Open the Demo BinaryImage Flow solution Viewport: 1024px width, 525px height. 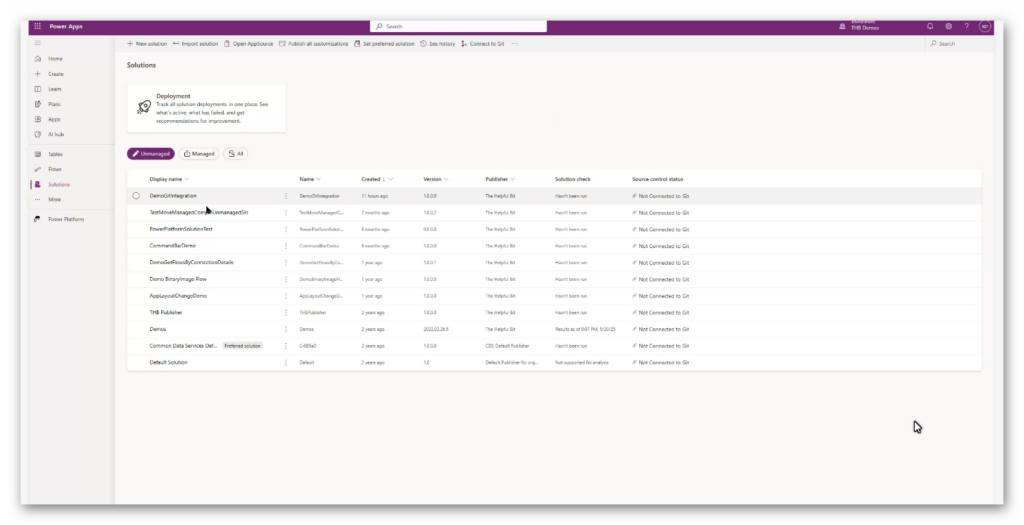tap(178, 279)
